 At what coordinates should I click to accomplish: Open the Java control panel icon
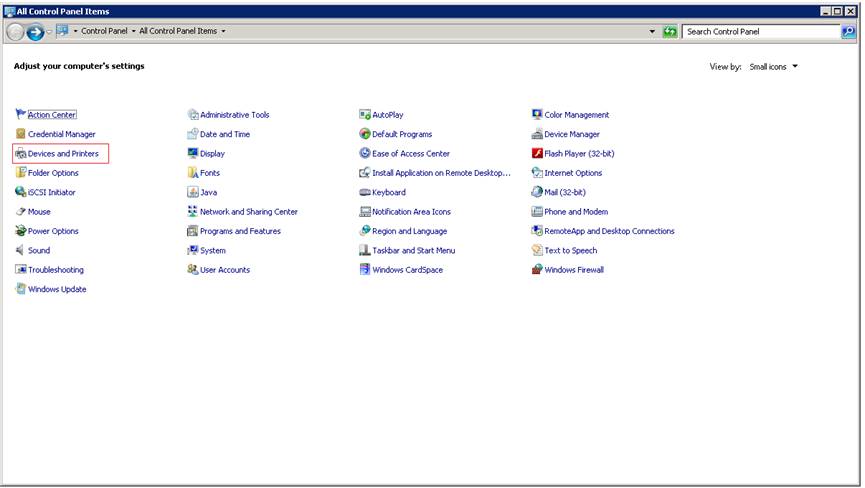pyautogui.click(x=193, y=192)
